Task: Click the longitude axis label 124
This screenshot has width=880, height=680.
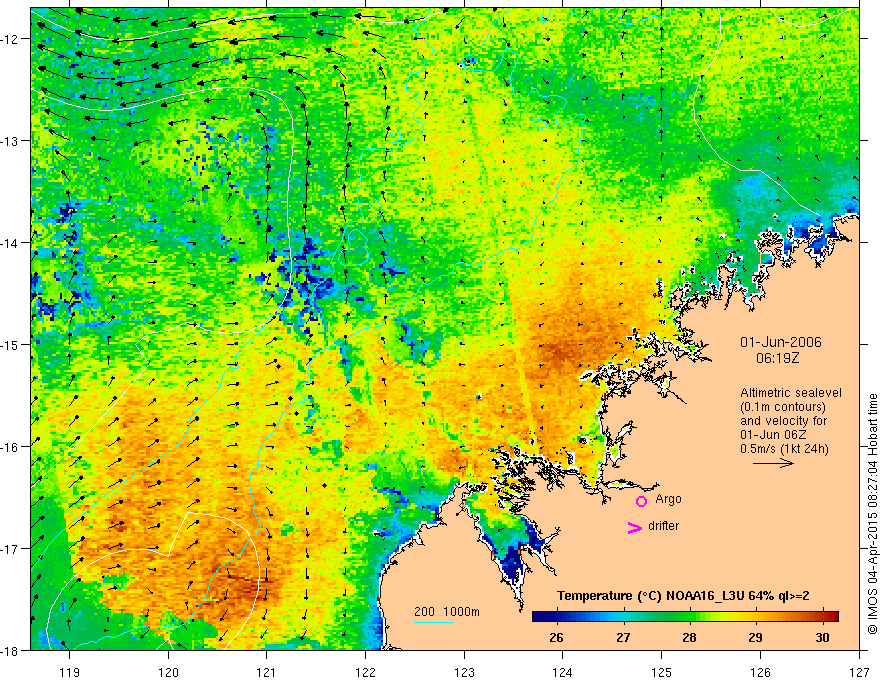Action: coord(563,672)
